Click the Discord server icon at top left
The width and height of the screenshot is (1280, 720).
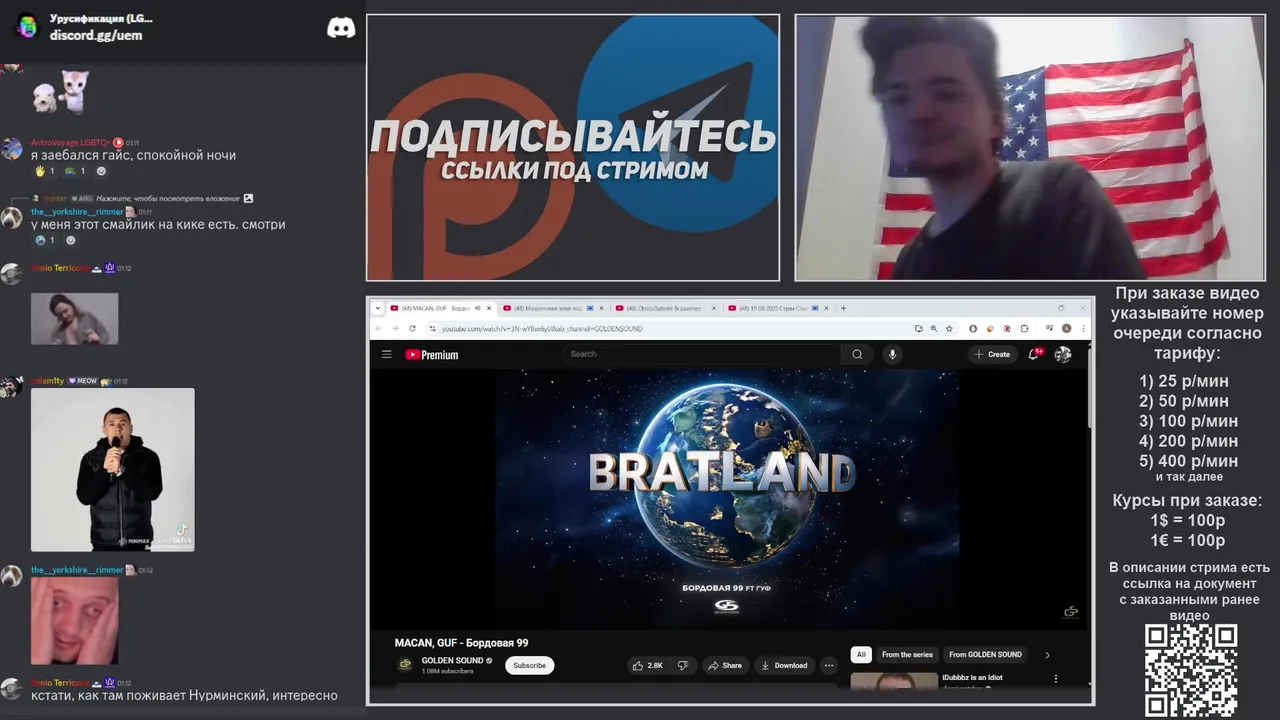pyautogui.click(x=27, y=26)
